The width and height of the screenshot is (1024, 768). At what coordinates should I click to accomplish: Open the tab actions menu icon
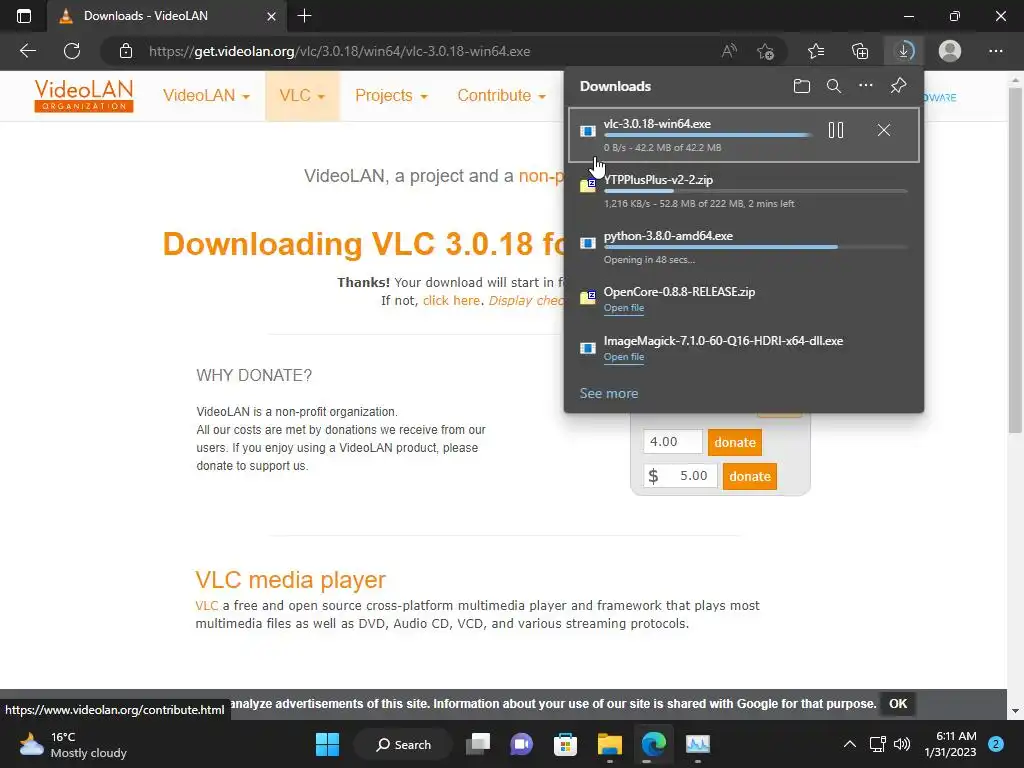point(24,16)
